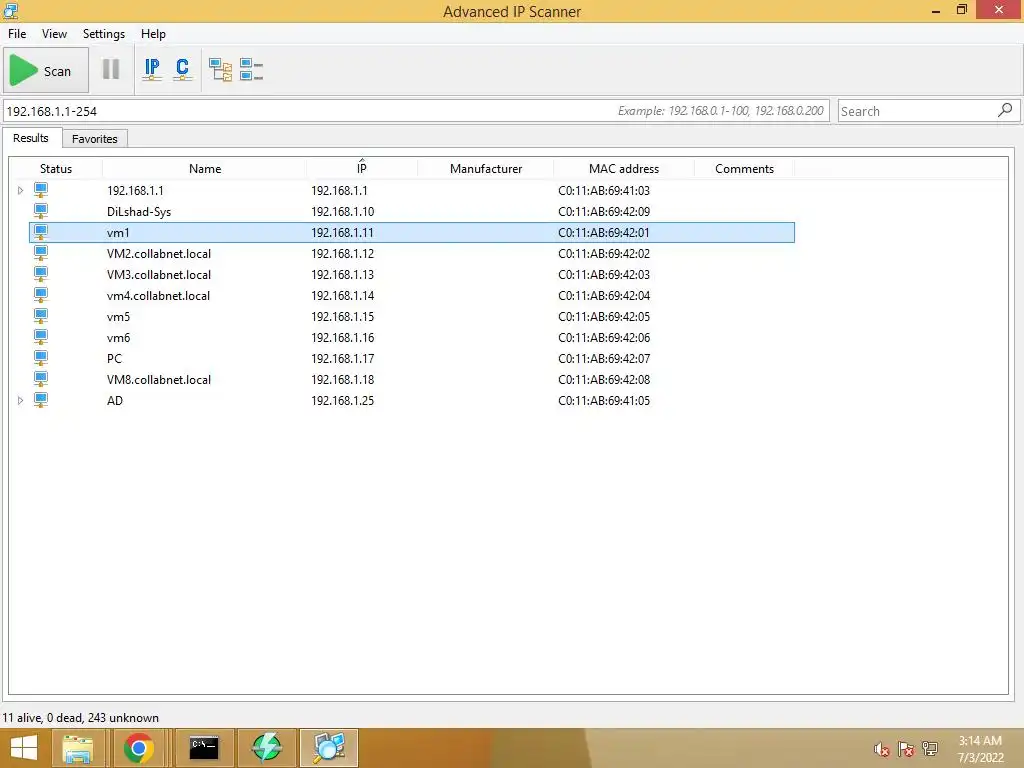1024x768 pixels.
Task: Click the Collapse all list icon
Action: point(251,69)
